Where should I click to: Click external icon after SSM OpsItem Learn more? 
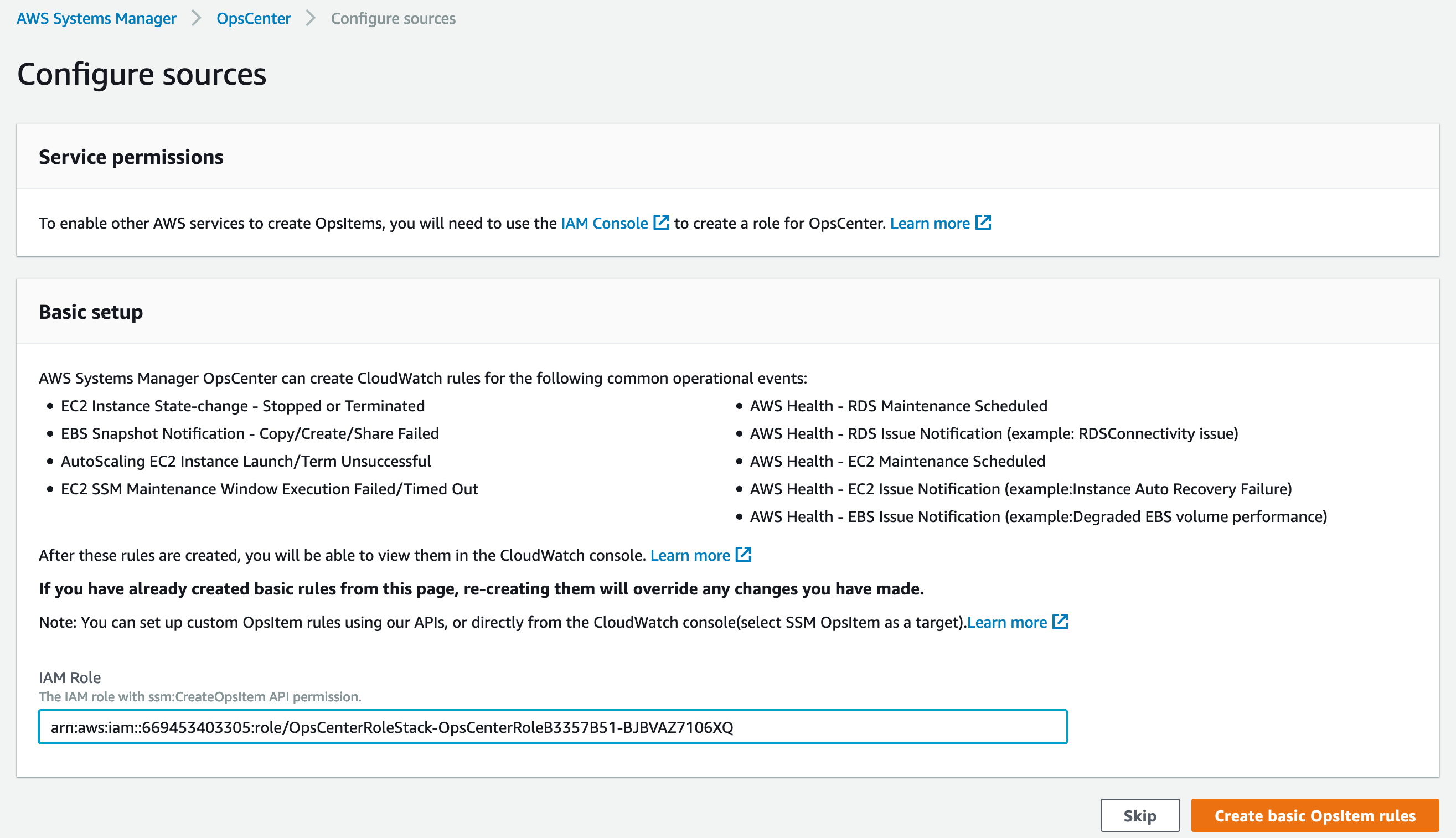[1060, 622]
